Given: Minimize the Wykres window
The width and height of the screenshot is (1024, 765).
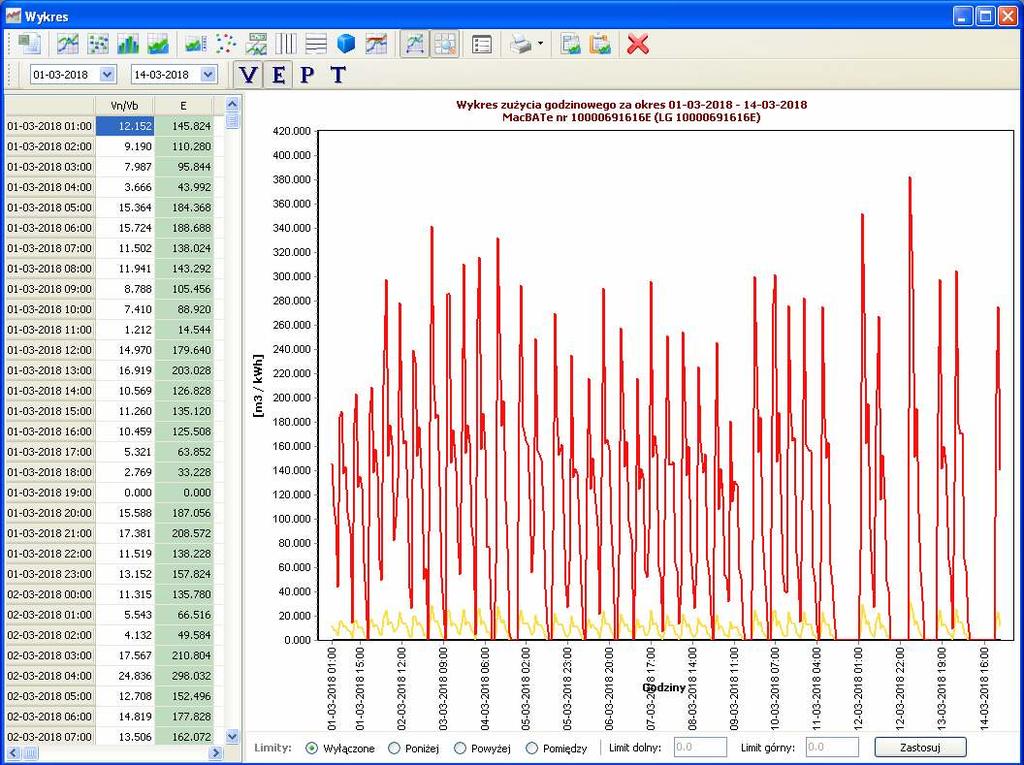Looking at the screenshot, I should 963,16.
